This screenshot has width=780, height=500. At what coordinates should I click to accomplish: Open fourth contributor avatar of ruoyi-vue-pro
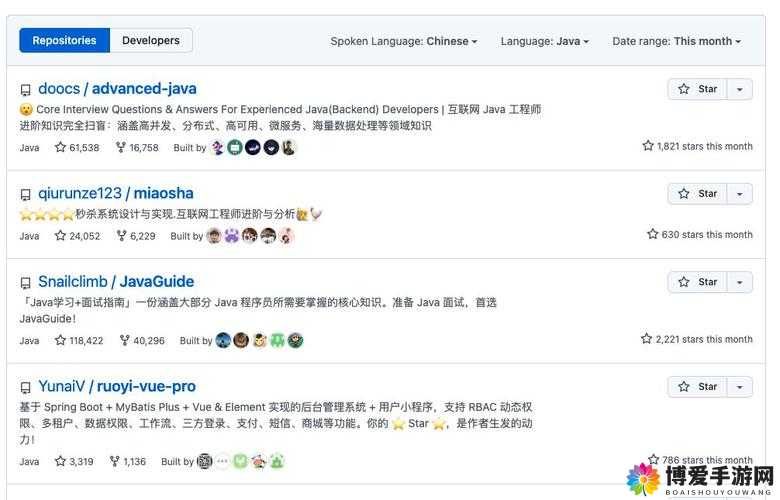tap(259, 461)
